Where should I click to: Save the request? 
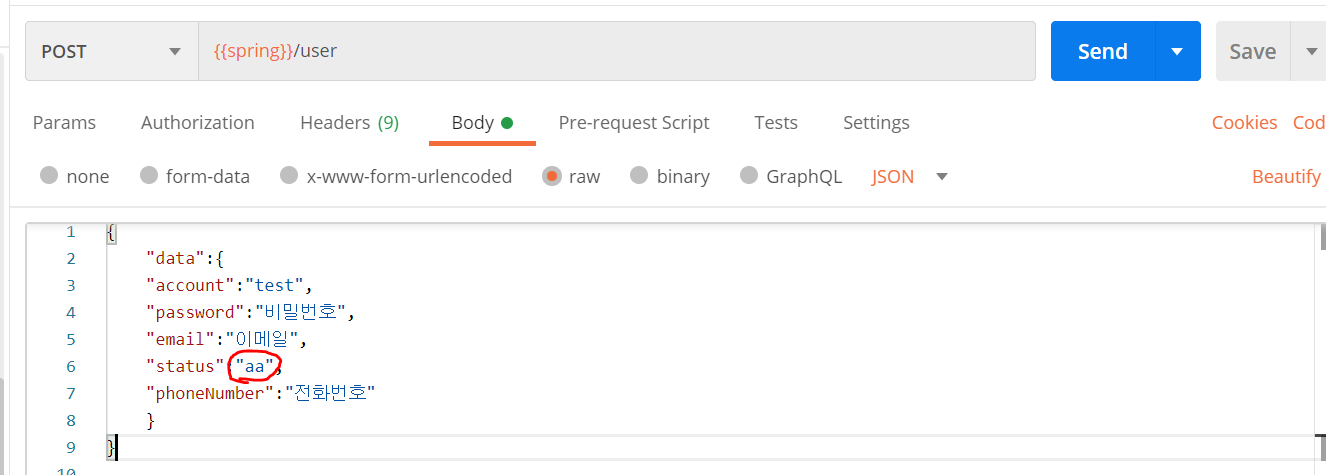point(1253,51)
